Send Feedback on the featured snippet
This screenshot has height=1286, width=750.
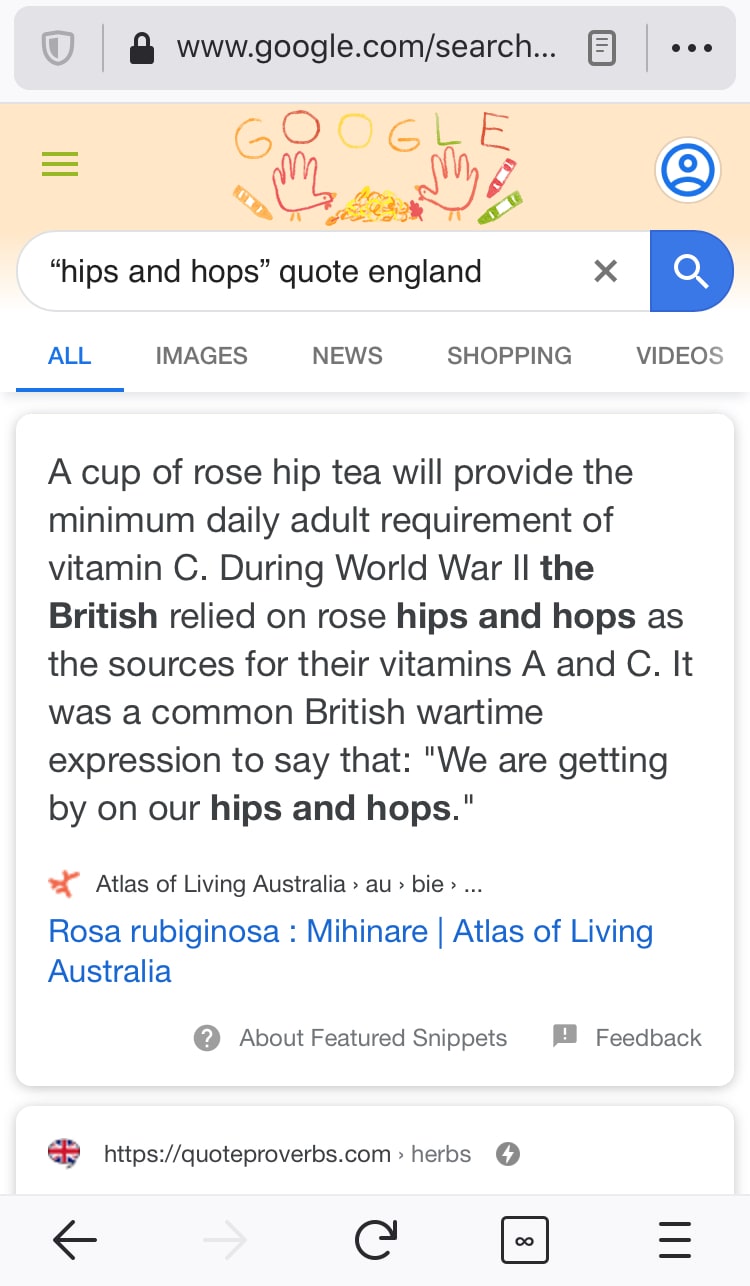(647, 1038)
